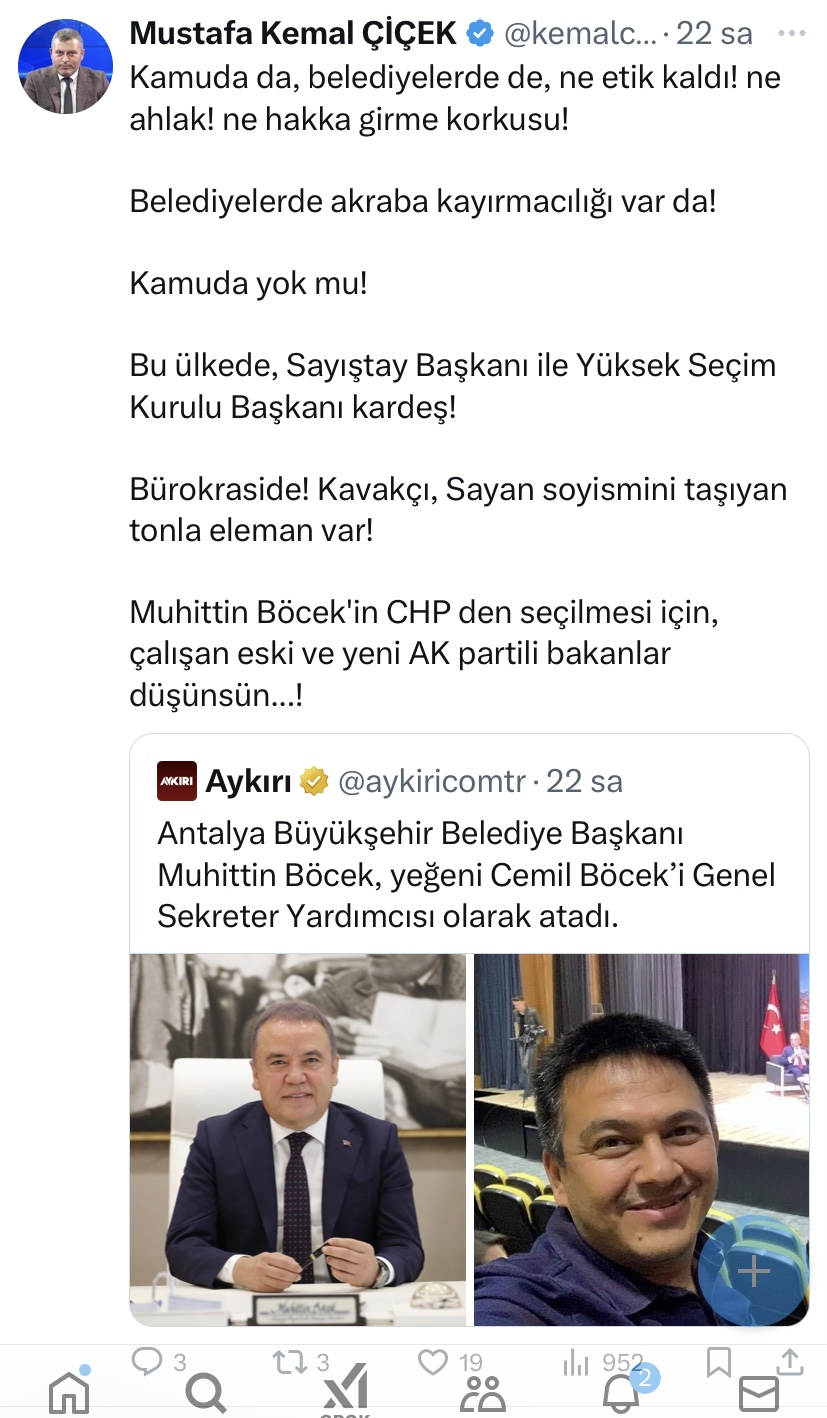Open Mustafa Kemal ÇİÇEK's profile avatar
The width and height of the screenshot is (827, 1418).
pyautogui.click(x=65, y=66)
